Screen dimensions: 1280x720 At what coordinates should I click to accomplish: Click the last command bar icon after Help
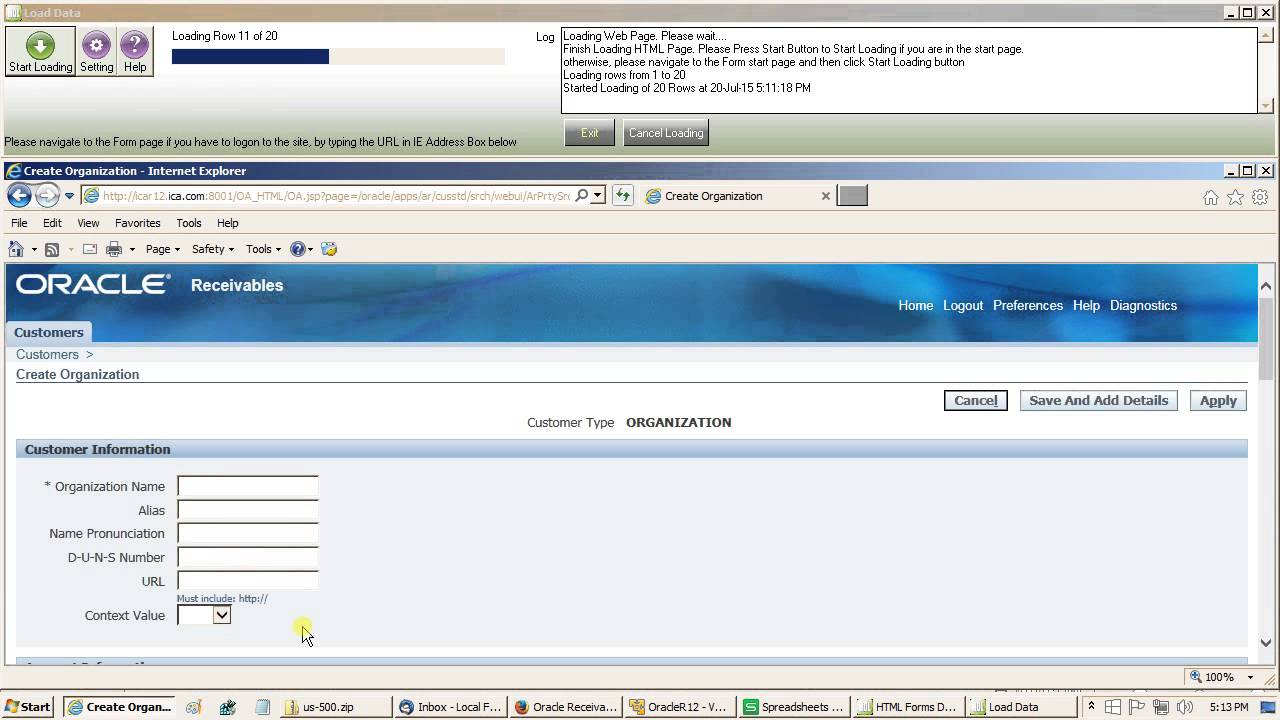tap(329, 249)
